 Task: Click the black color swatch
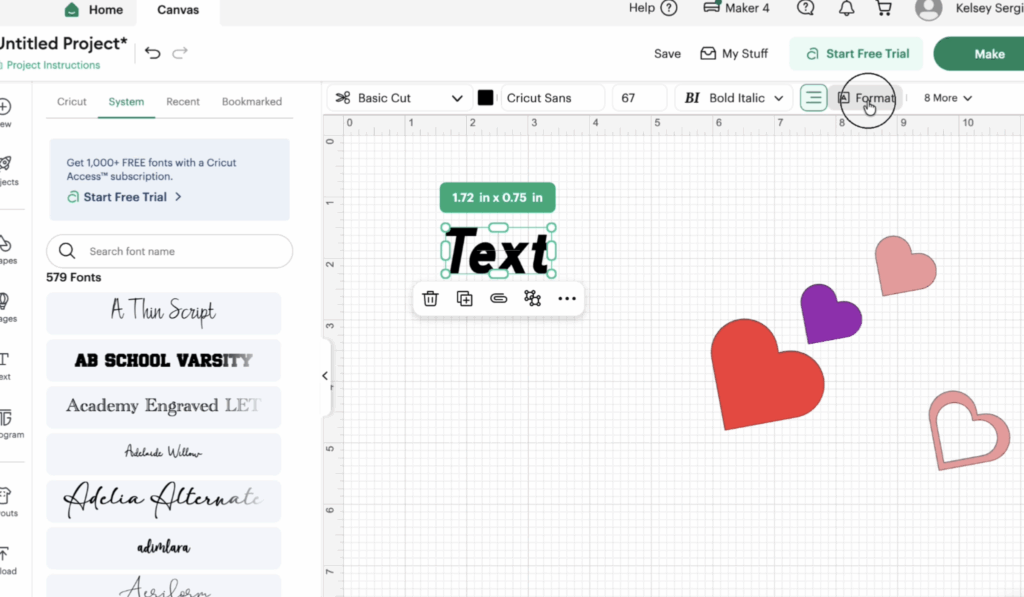(x=485, y=98)
